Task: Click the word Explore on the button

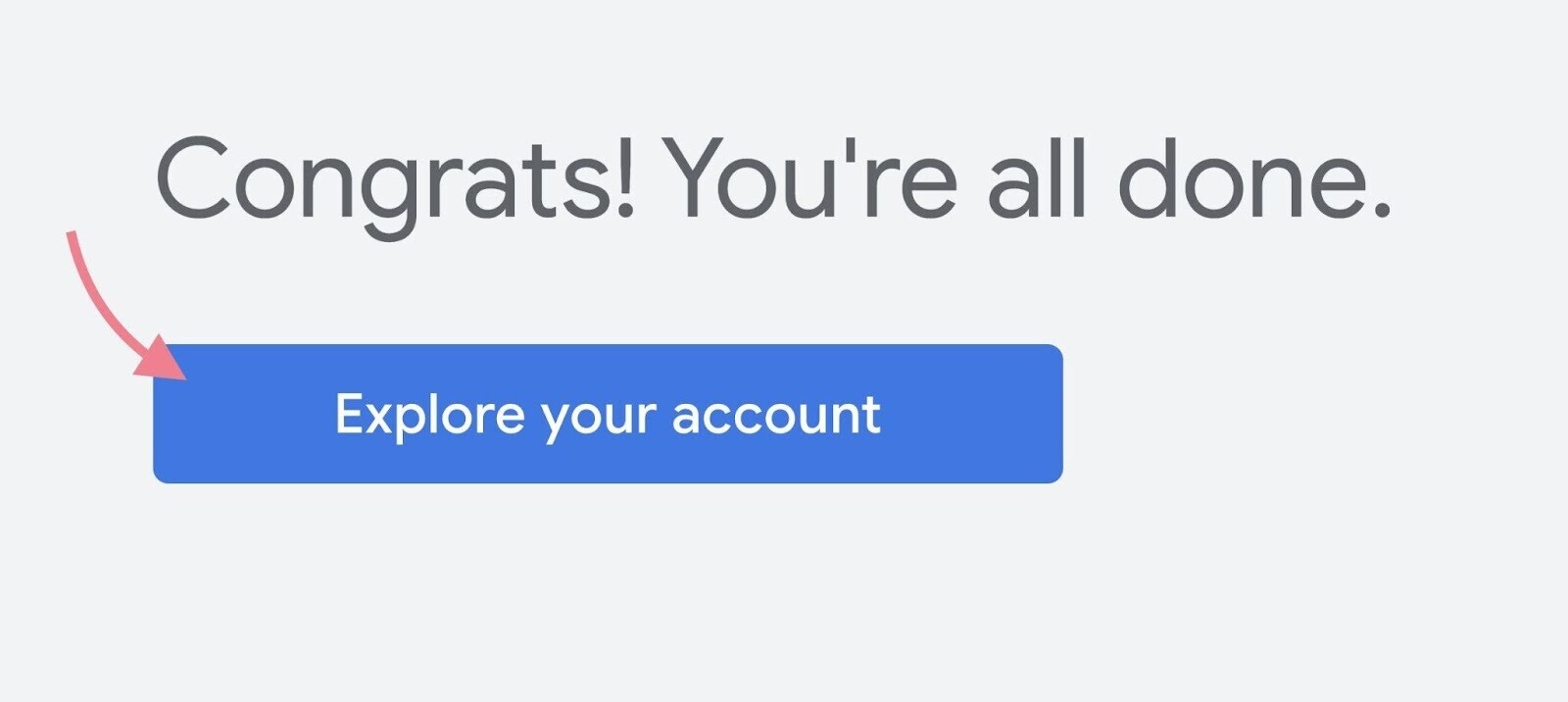Action: 430,416
